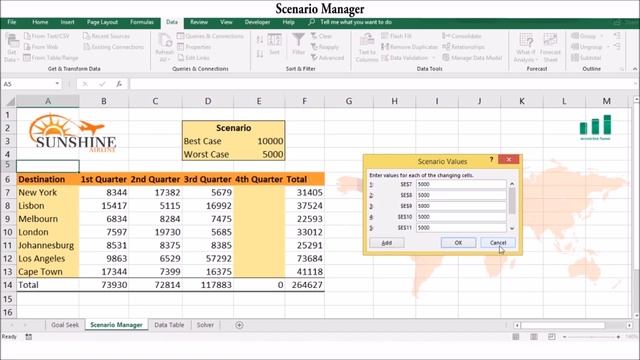Switch to the Home ribbon tab
Image resolution: width=640 pixels, height=360 pixels.
(x=40, y=22)
